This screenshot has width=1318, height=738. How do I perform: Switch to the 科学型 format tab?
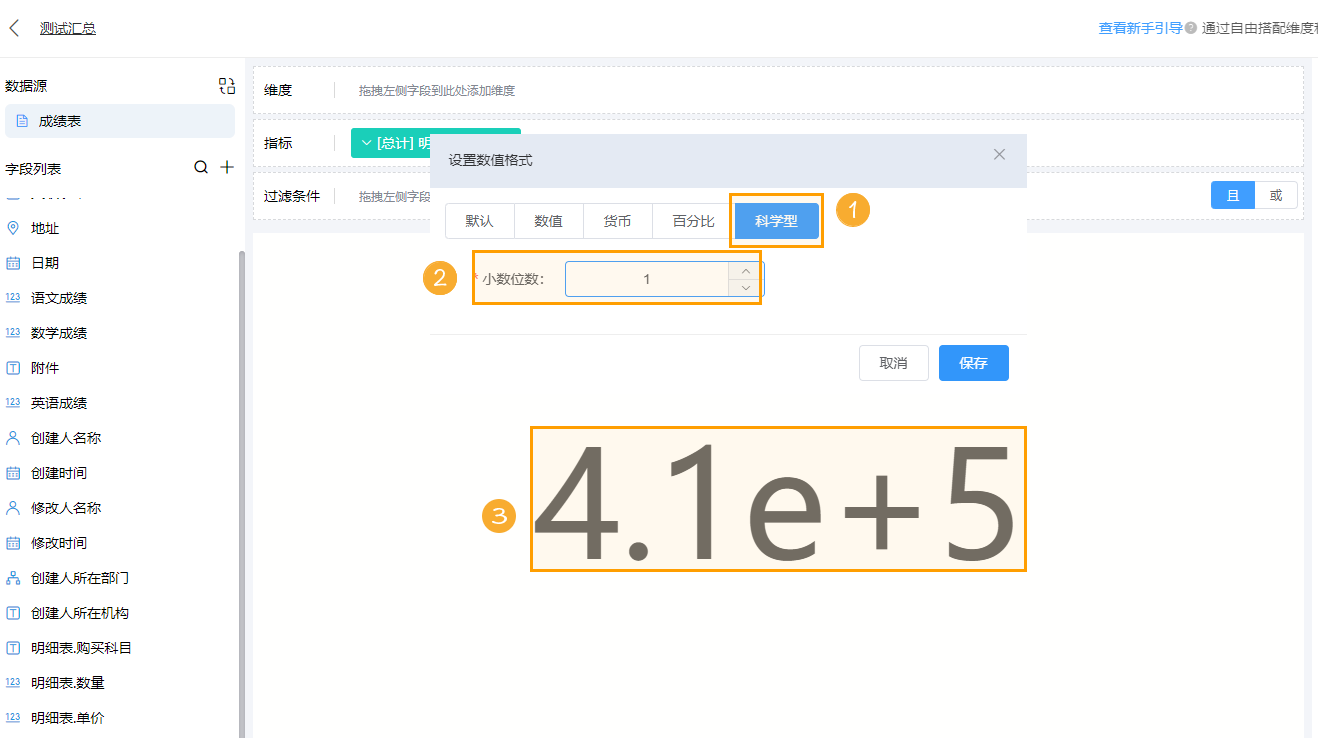click(776, 220)
